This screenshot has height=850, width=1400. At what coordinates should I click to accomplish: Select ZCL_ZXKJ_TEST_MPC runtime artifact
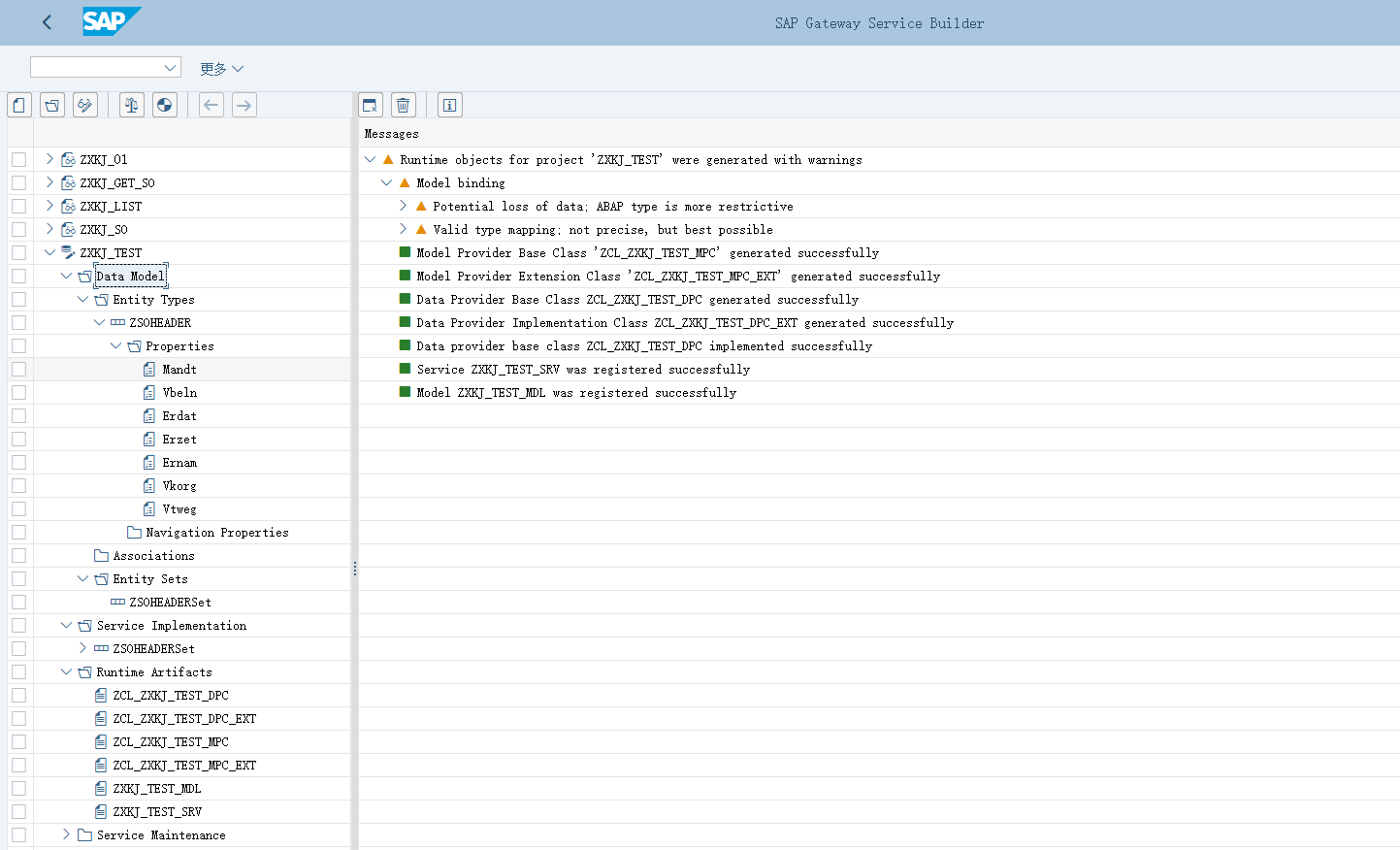click(171, 741)
